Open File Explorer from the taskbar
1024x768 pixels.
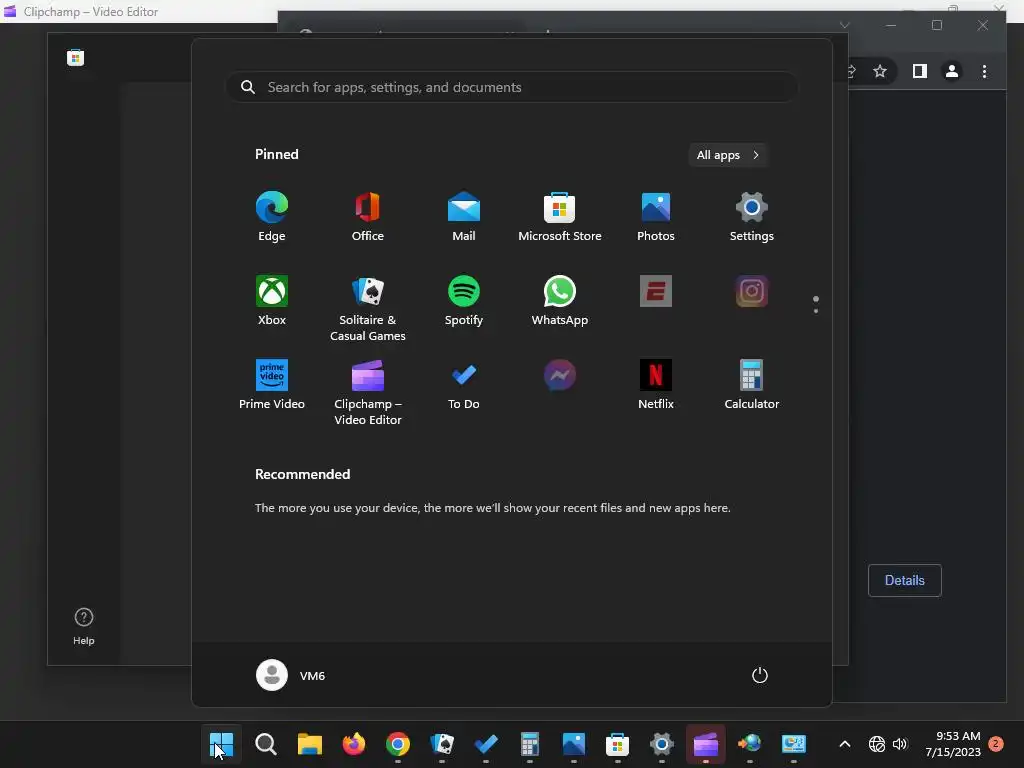click(x=310, y=744)
